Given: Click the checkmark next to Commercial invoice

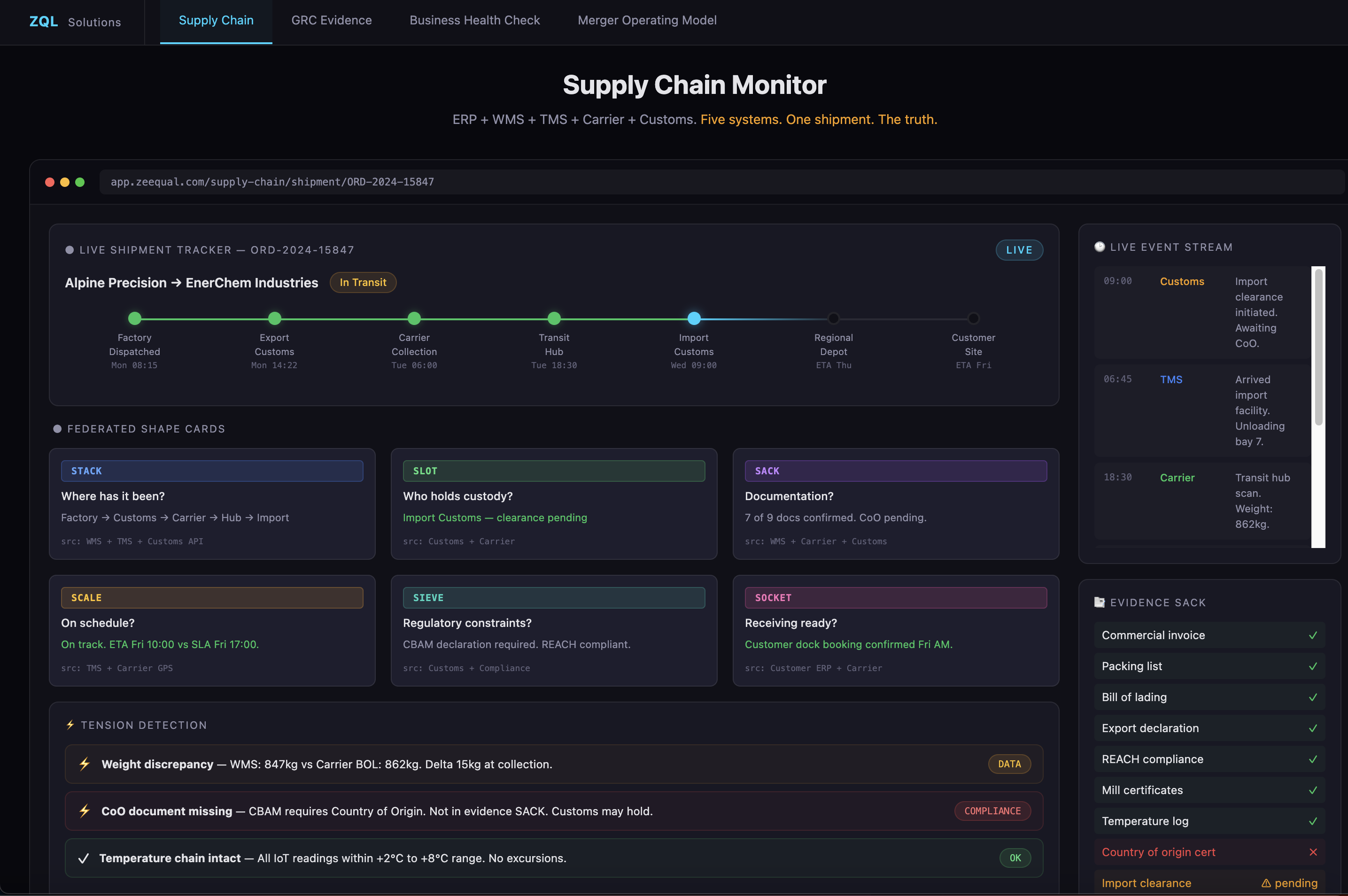Looking at the screenshot, I should pyautogui.click(x=1313, y=635).
